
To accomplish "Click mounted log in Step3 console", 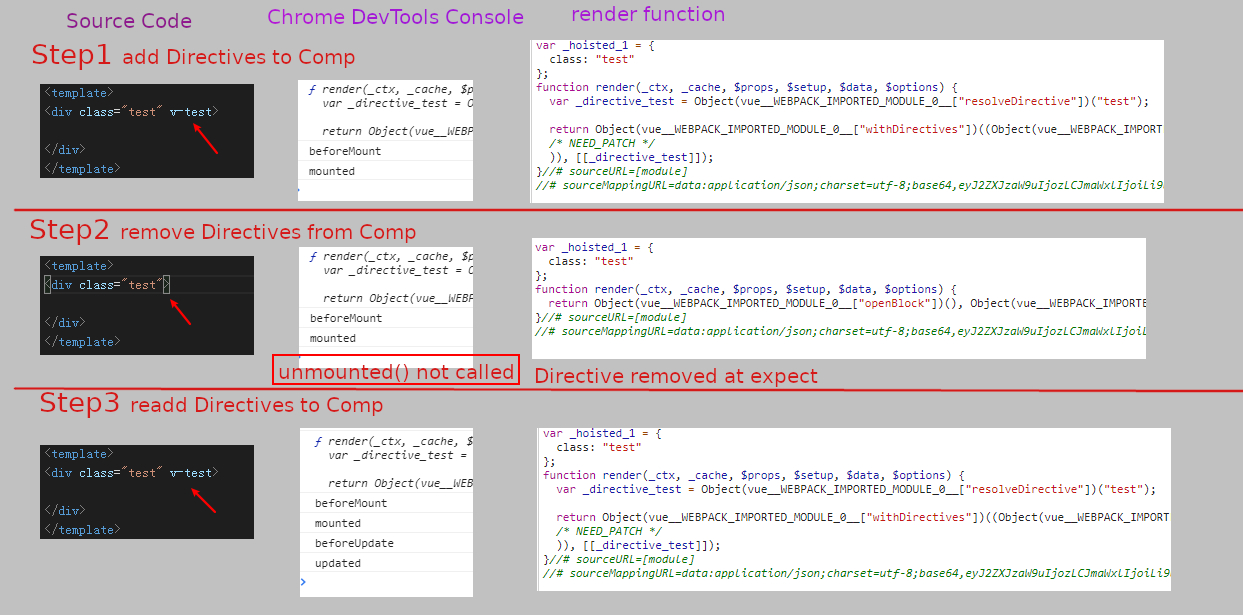I will coord(338,523).
